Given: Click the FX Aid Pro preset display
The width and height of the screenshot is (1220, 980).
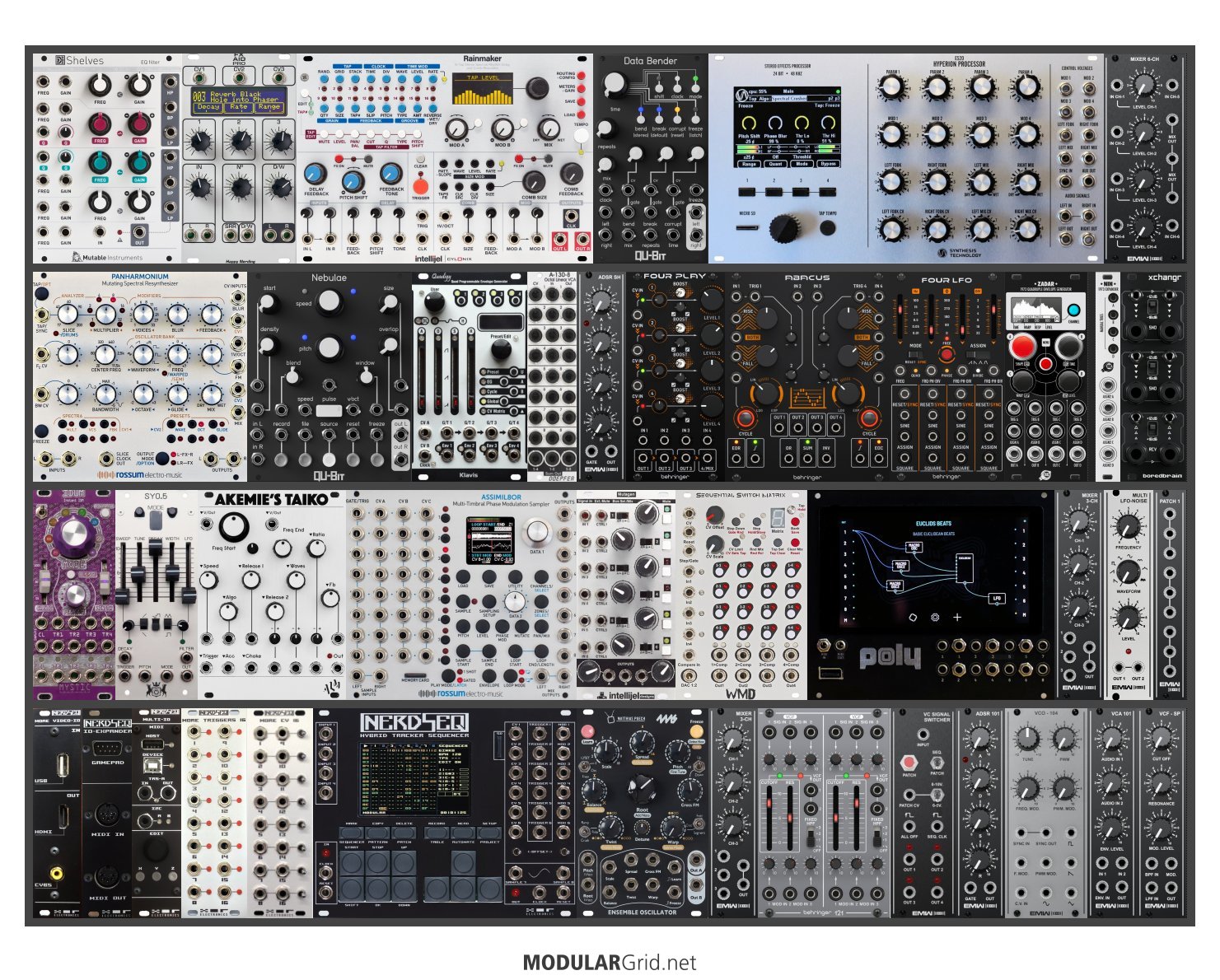Looking at the screenshot, I should (x=238, y=100).
